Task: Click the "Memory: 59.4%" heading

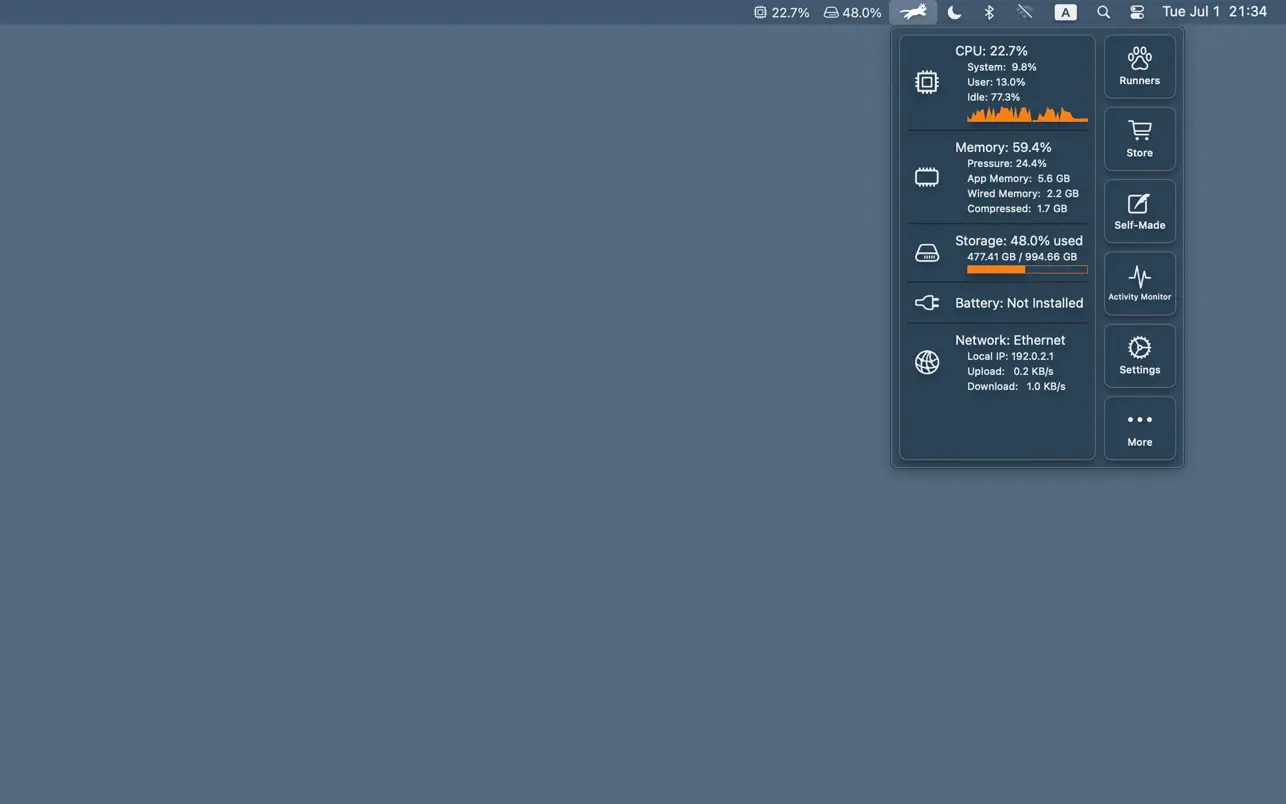Action: pos(1003,147)
